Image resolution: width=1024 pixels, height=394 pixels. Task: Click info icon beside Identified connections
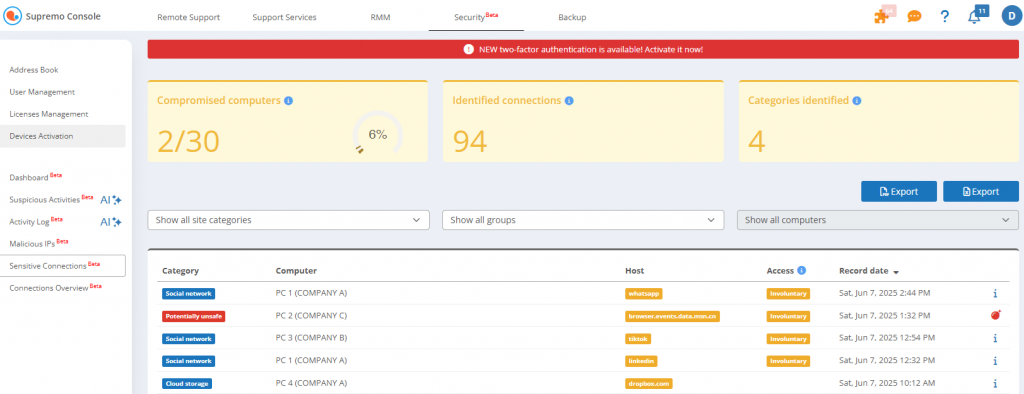pos(569,101)
